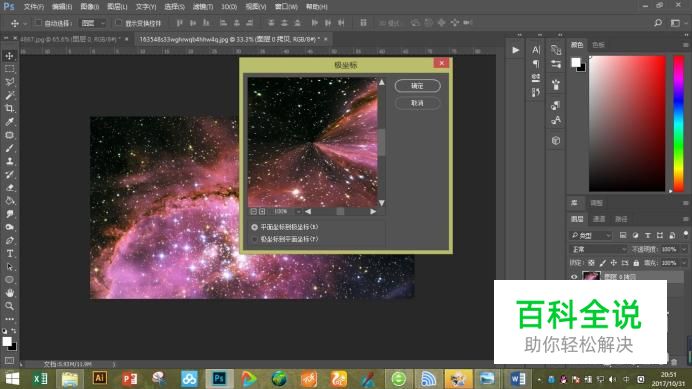Screen dimensions: 692x389
Task: Click foreground color swatch in Color panel
Action: click(x=575, y=62)
